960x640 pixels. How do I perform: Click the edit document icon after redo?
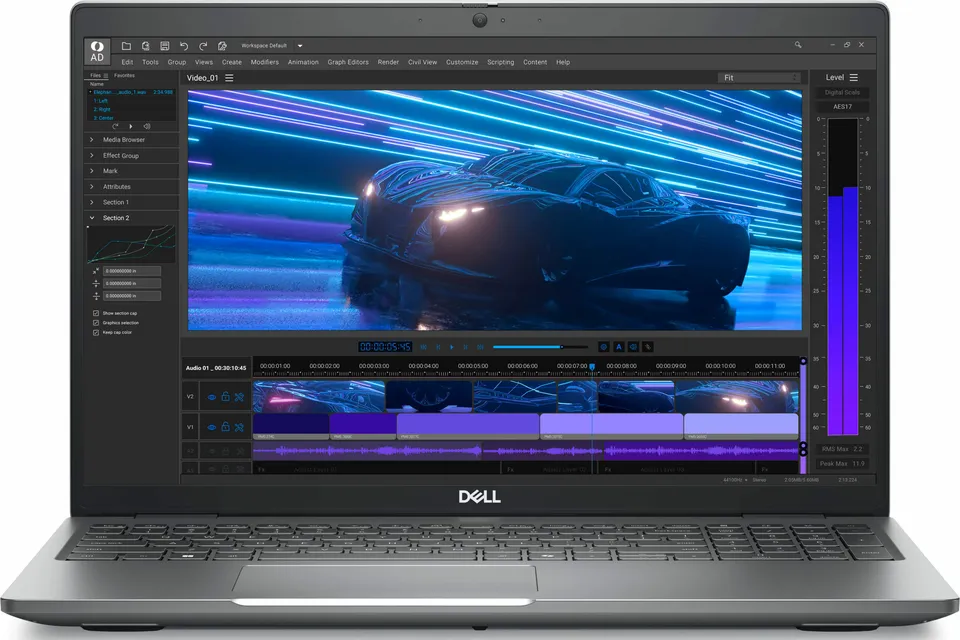pyautogui.click(x=222, y=46)
